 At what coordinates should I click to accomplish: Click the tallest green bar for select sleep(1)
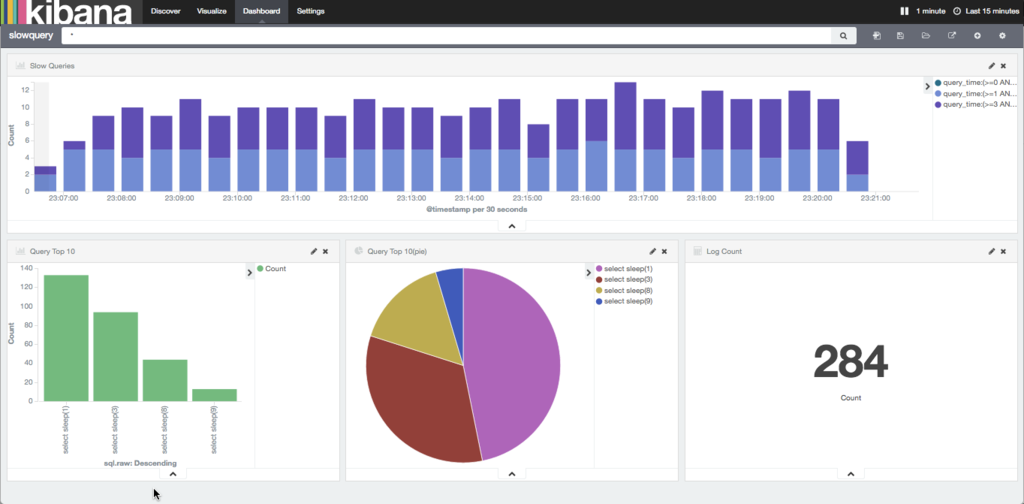(x=66, y=338)
